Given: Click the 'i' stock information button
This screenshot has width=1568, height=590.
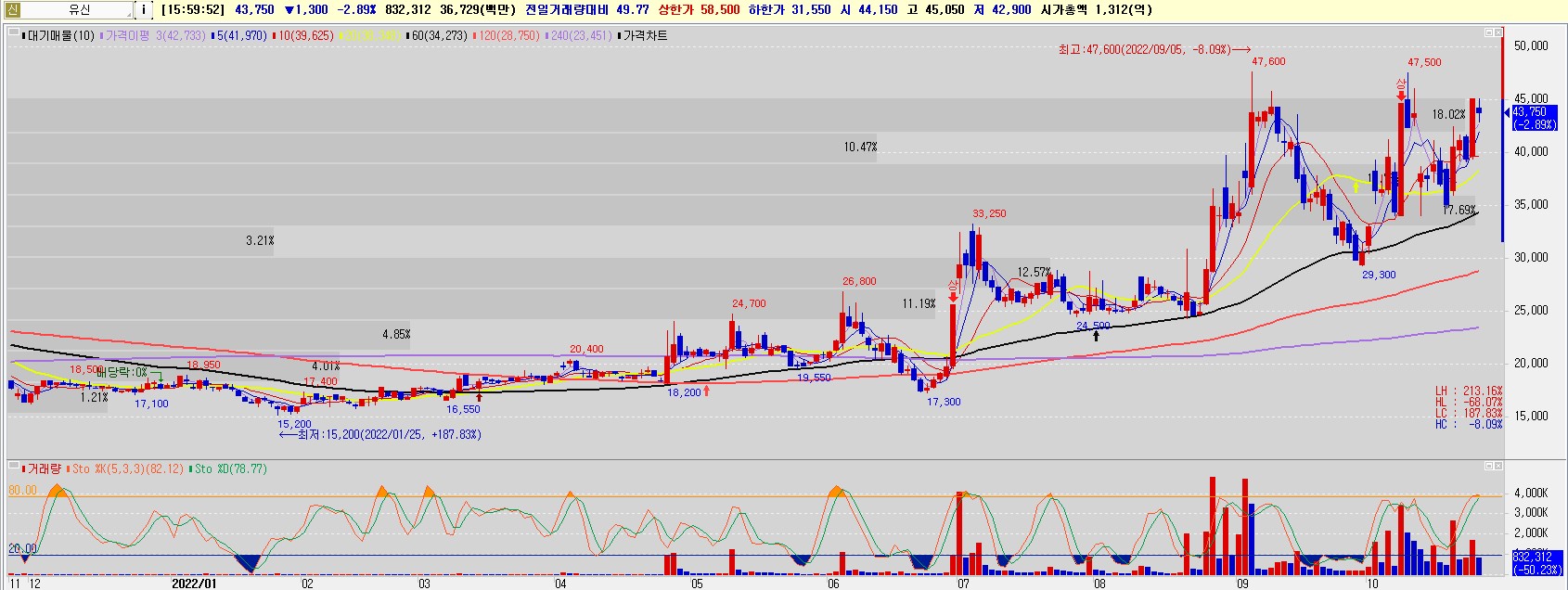Looking at the screenshot, I should point(144,9).
